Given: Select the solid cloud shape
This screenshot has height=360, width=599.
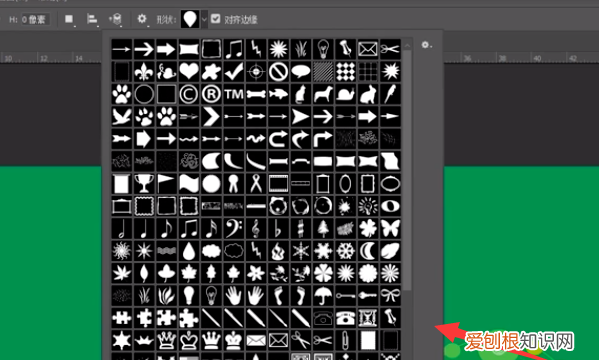Looking at the screenshot, I should click(x=211, y=251).
